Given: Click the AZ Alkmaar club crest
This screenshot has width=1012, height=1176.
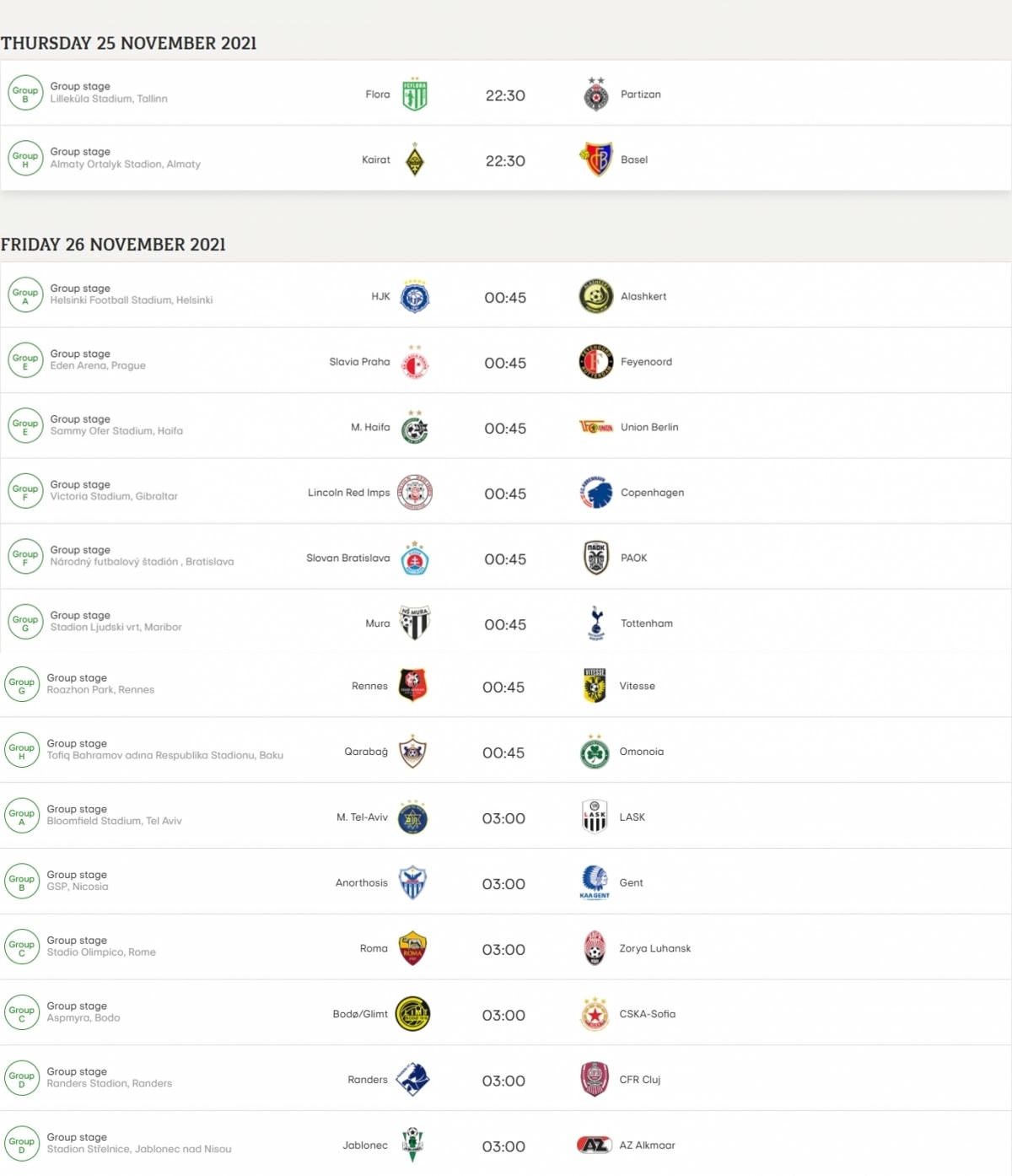Looking at the screenshot, I should [595, 1145].
